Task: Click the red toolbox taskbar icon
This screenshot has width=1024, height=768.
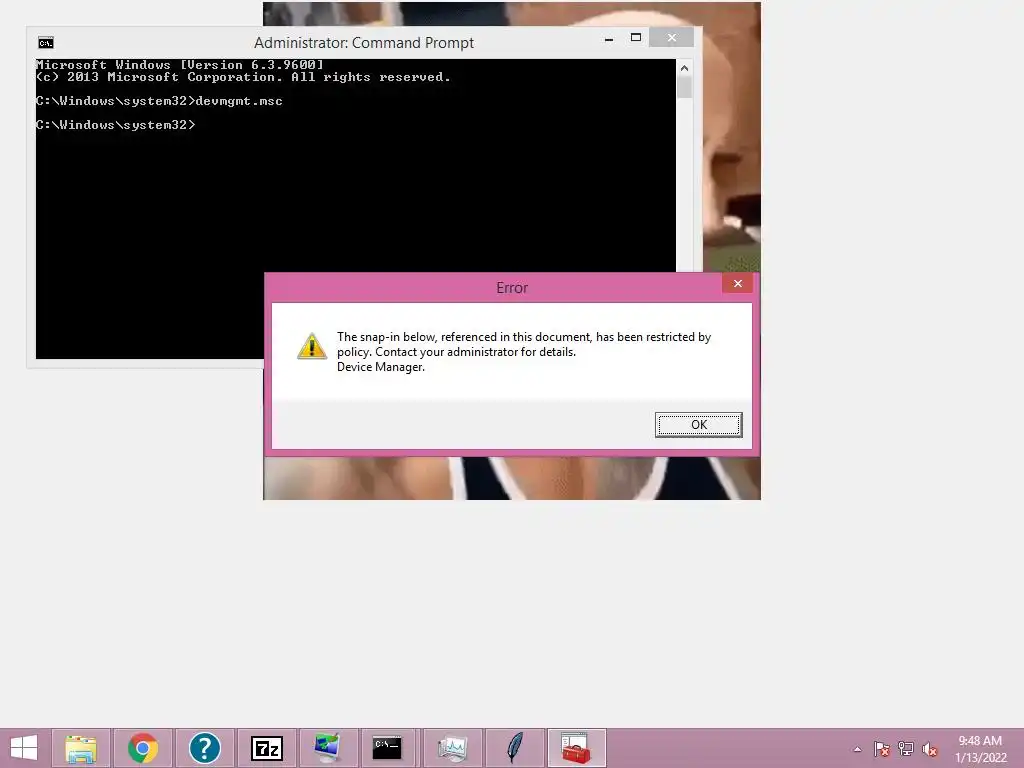Action: [x=576, y=748]
